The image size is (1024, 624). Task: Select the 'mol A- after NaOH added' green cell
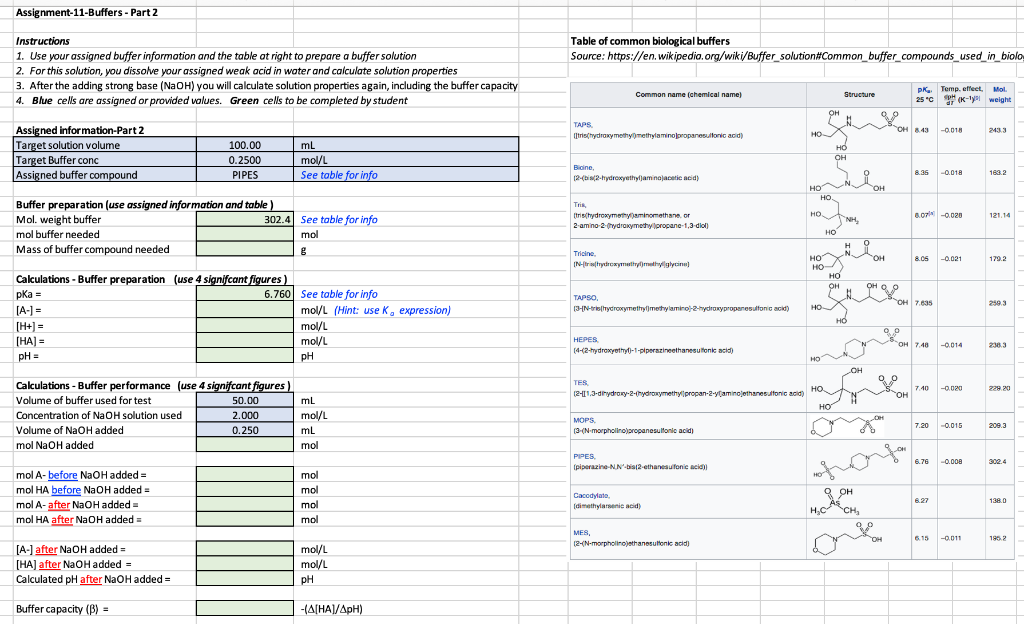(245, 505)
